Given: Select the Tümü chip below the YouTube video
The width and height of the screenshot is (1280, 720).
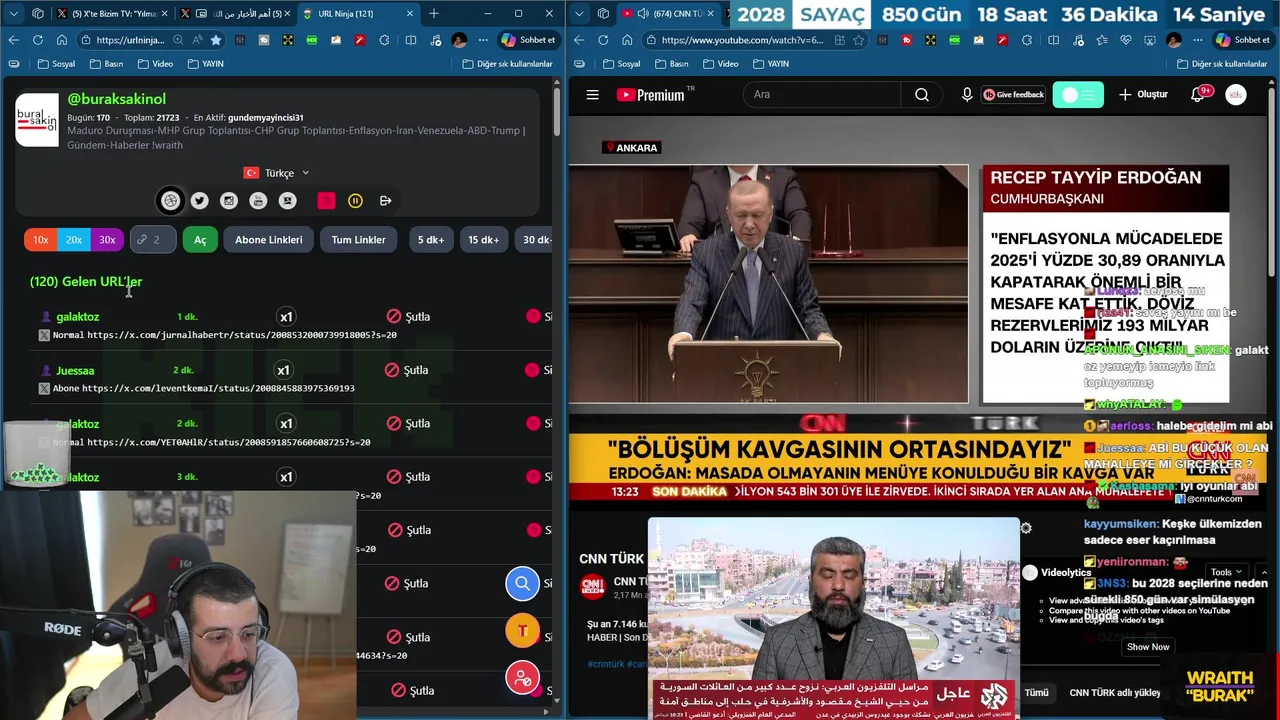Looking at the screenshot, I should pyautogui.click(x=1036, y=692).
